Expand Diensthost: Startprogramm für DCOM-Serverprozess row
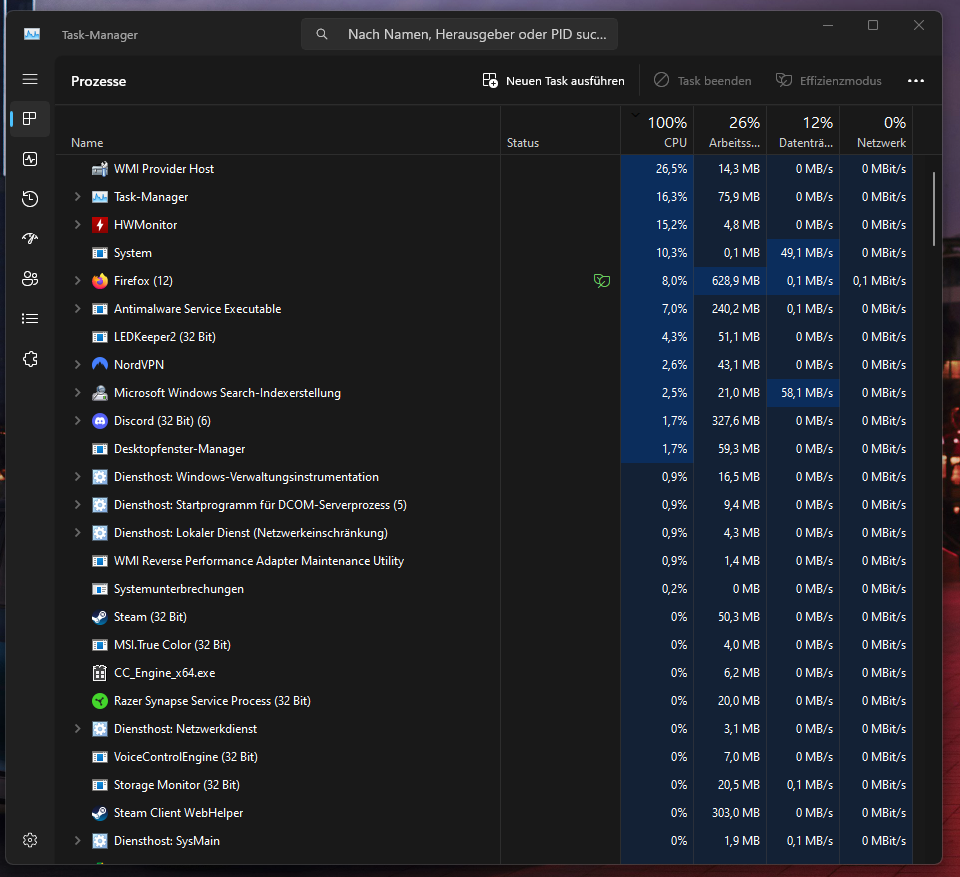 77,505
